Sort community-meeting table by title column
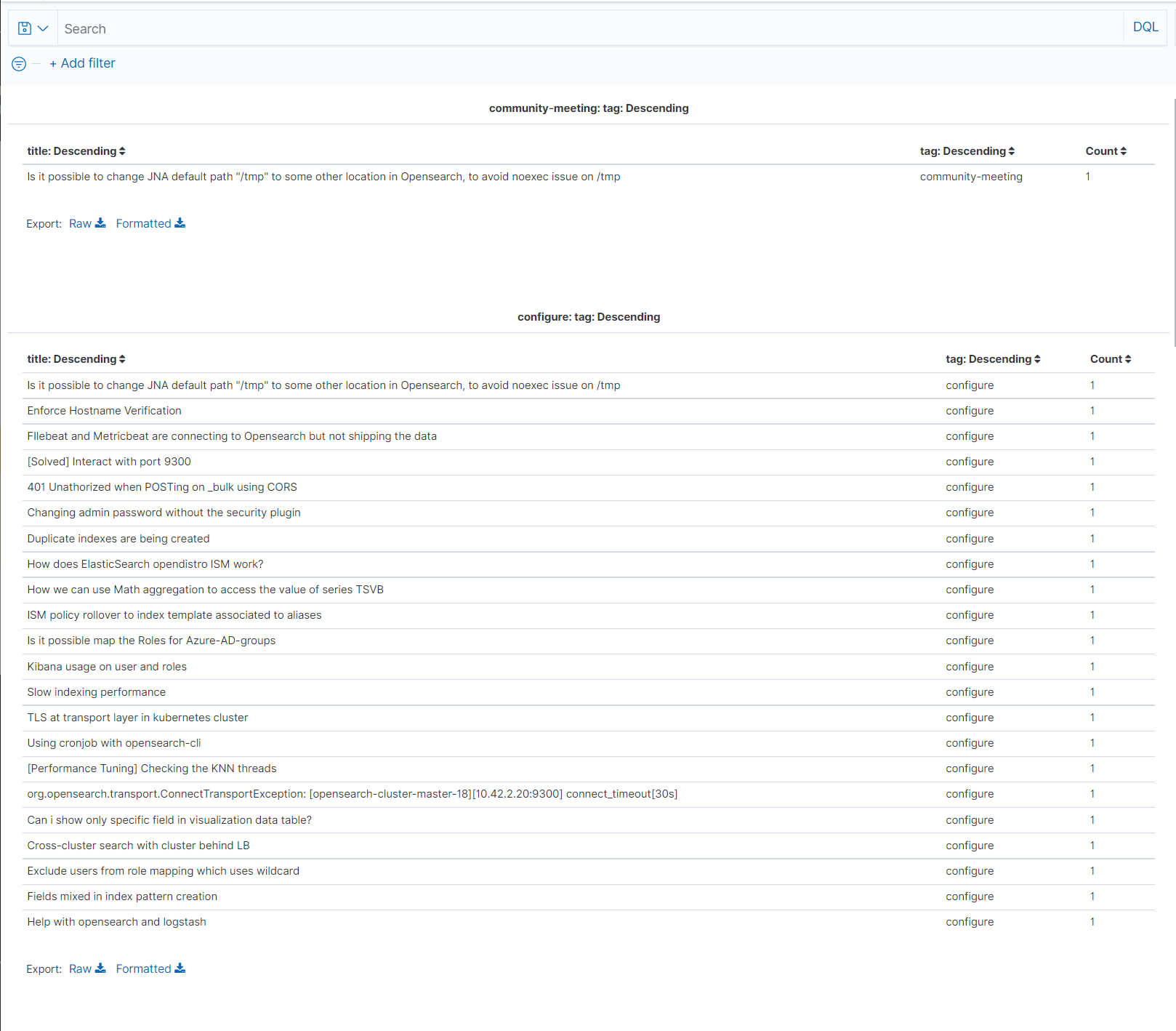Viewport: 1176px width, 1031px height. click(x=76, y=151)
